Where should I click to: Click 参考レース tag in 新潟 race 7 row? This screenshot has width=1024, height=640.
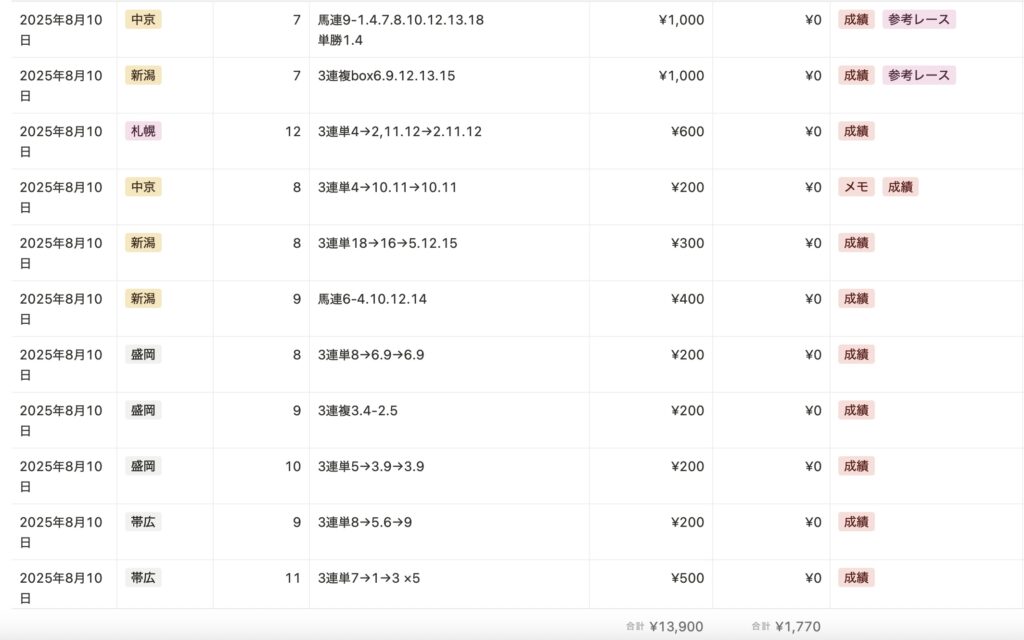click(x=919, y=75)
